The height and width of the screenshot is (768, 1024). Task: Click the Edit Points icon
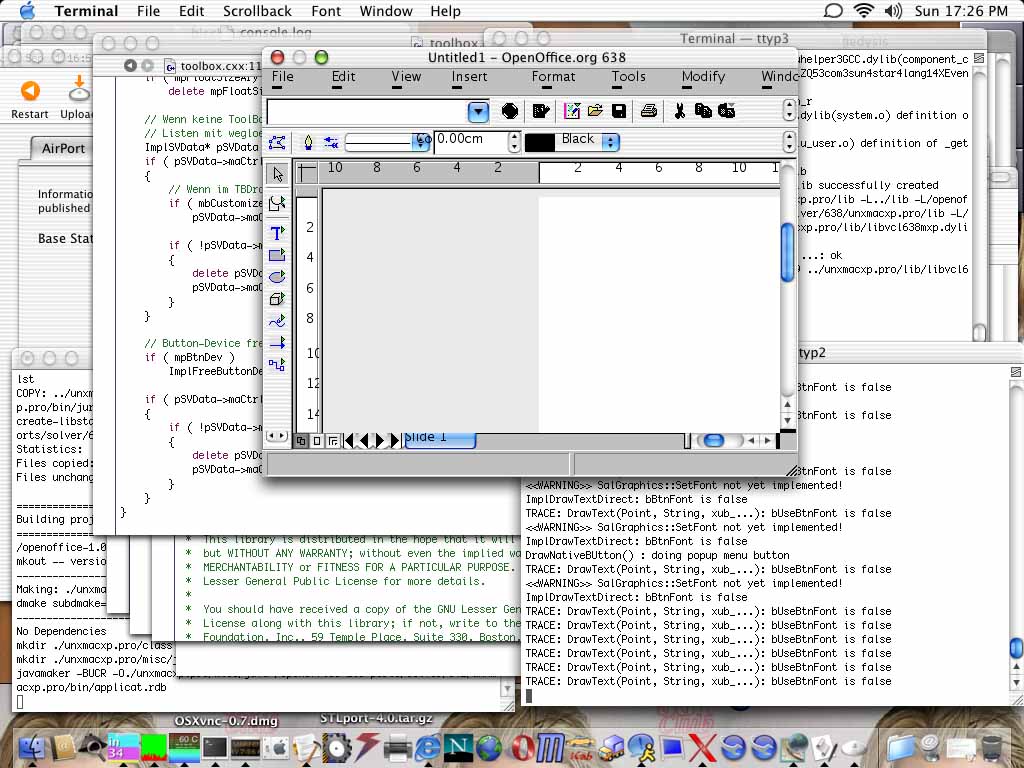(277, 142)
